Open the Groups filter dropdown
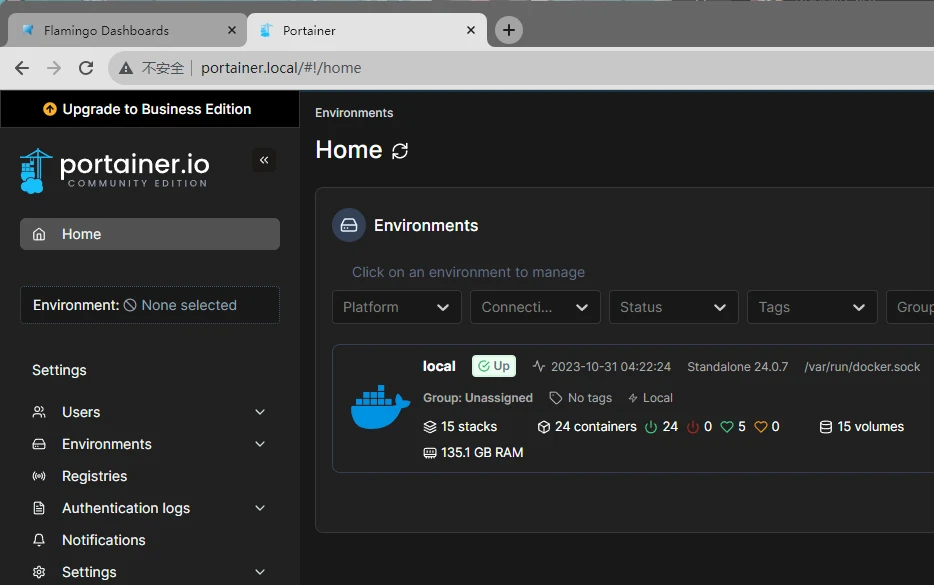 point(910,307)
